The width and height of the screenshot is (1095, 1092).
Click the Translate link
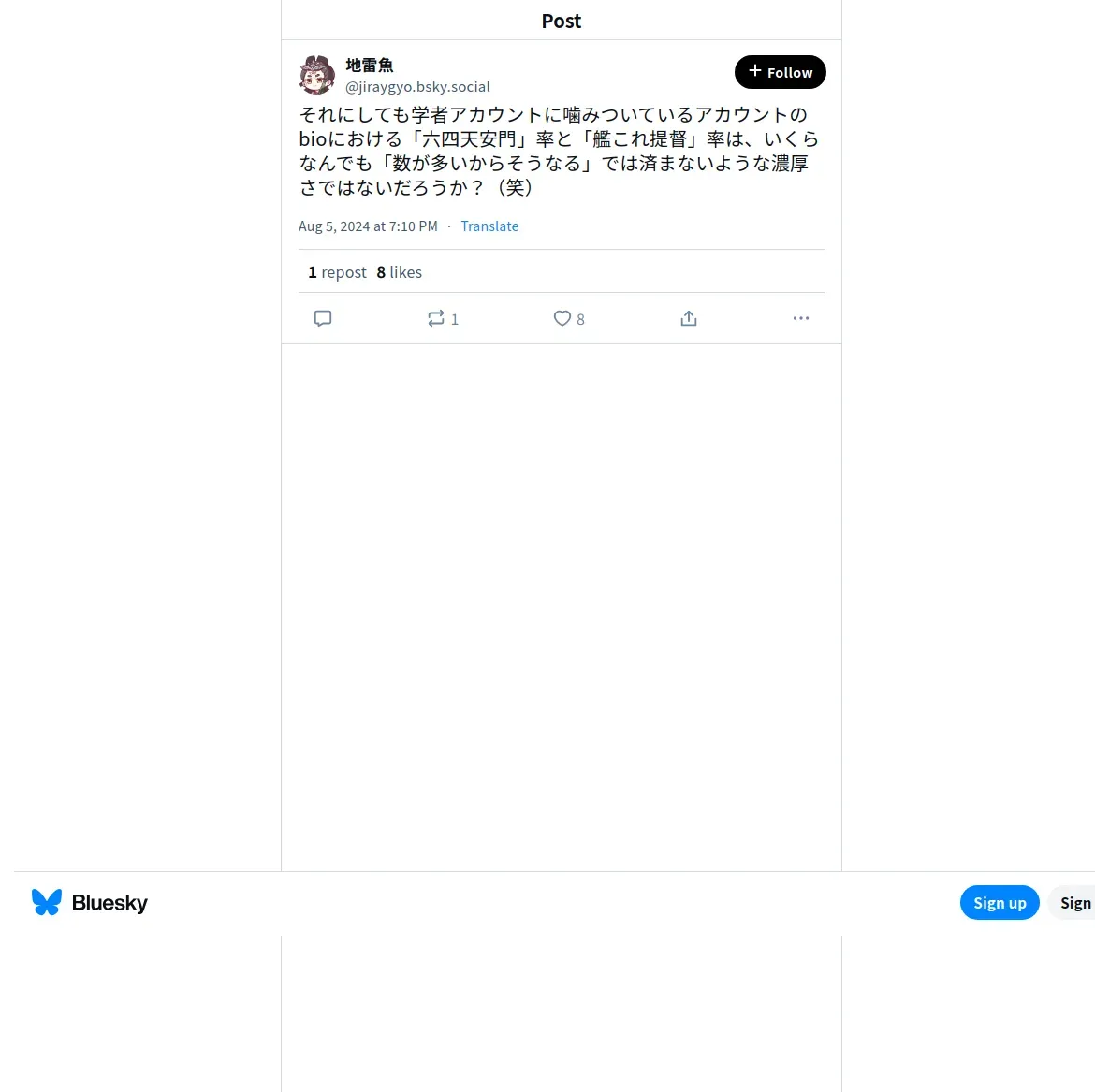click(x=489, y=226)
